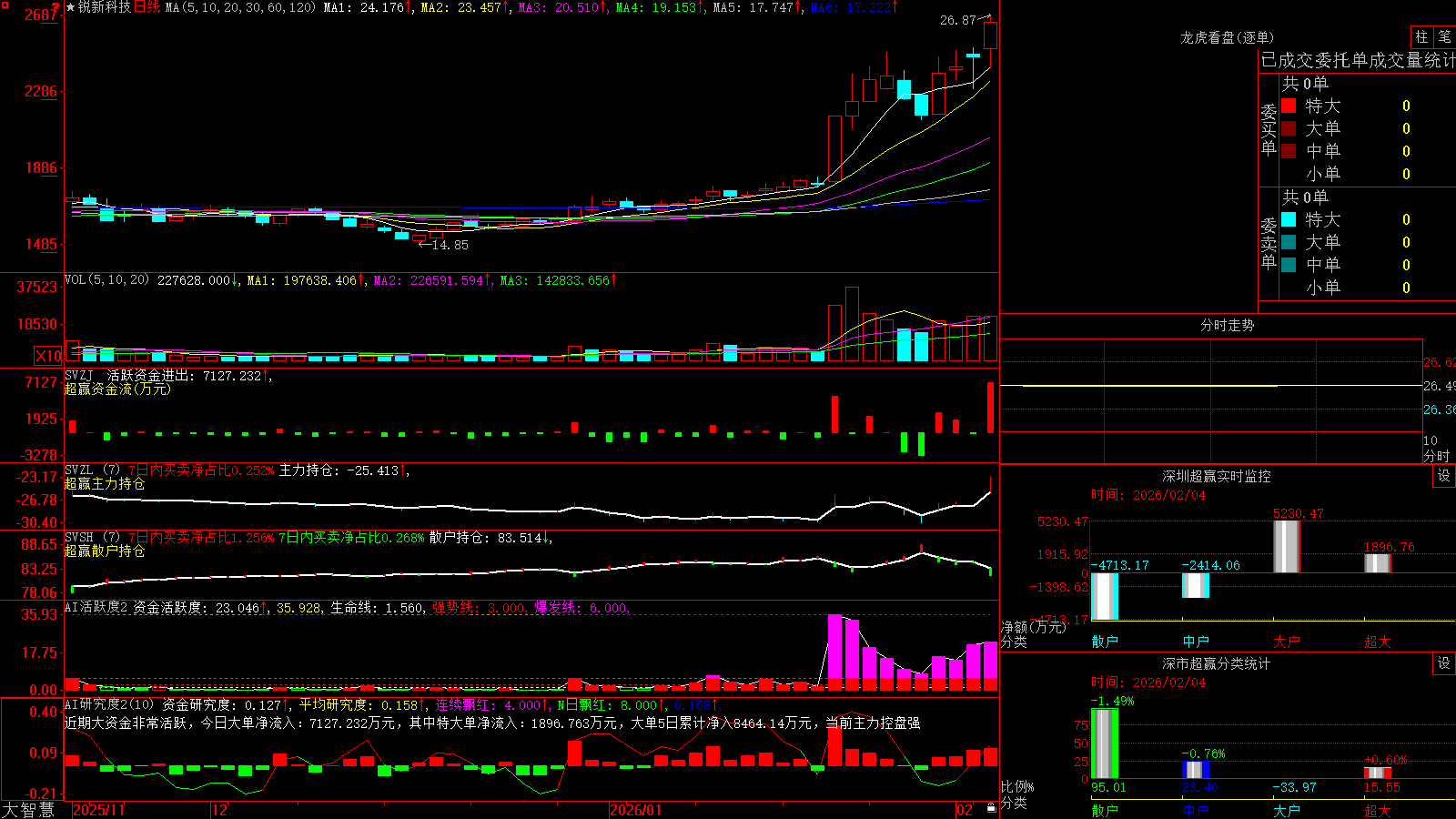1456x819 pixels.
Task: Click the 中户 -2414.06 bar in 深圳超赢实时监控
Action: pos(1196,585)
